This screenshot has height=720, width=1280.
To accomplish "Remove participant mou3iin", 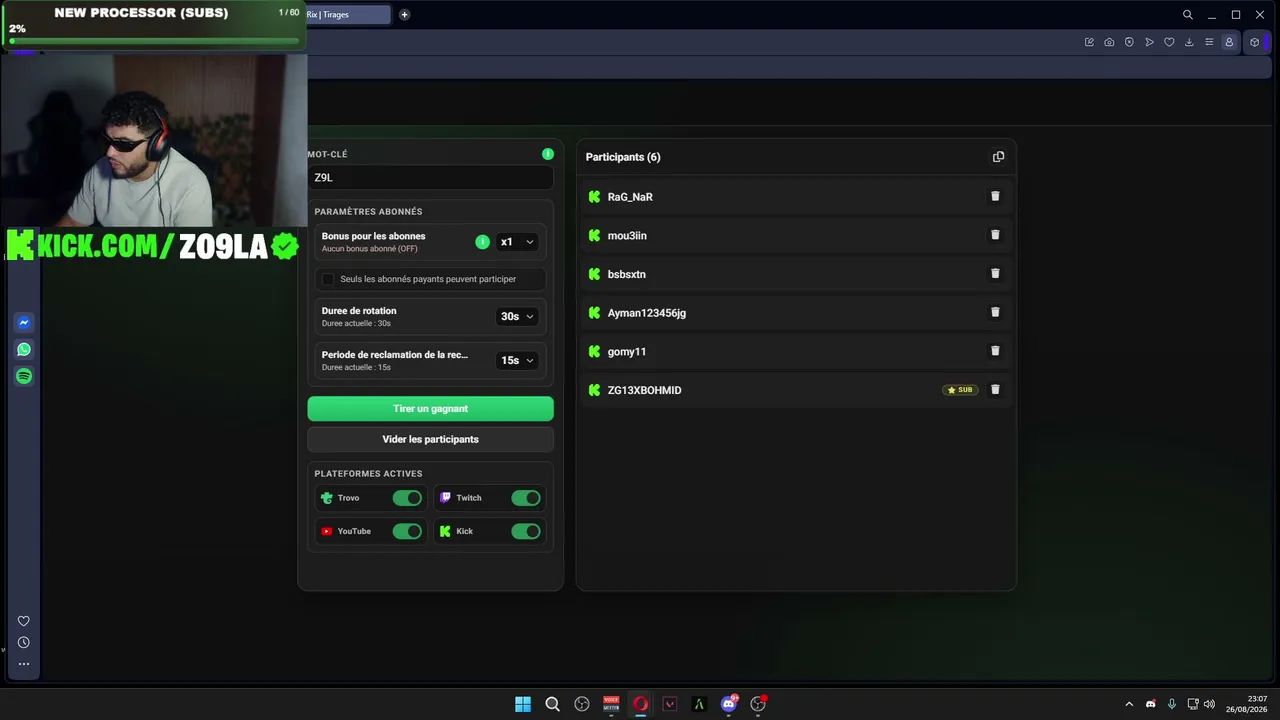I will point(995,235).
